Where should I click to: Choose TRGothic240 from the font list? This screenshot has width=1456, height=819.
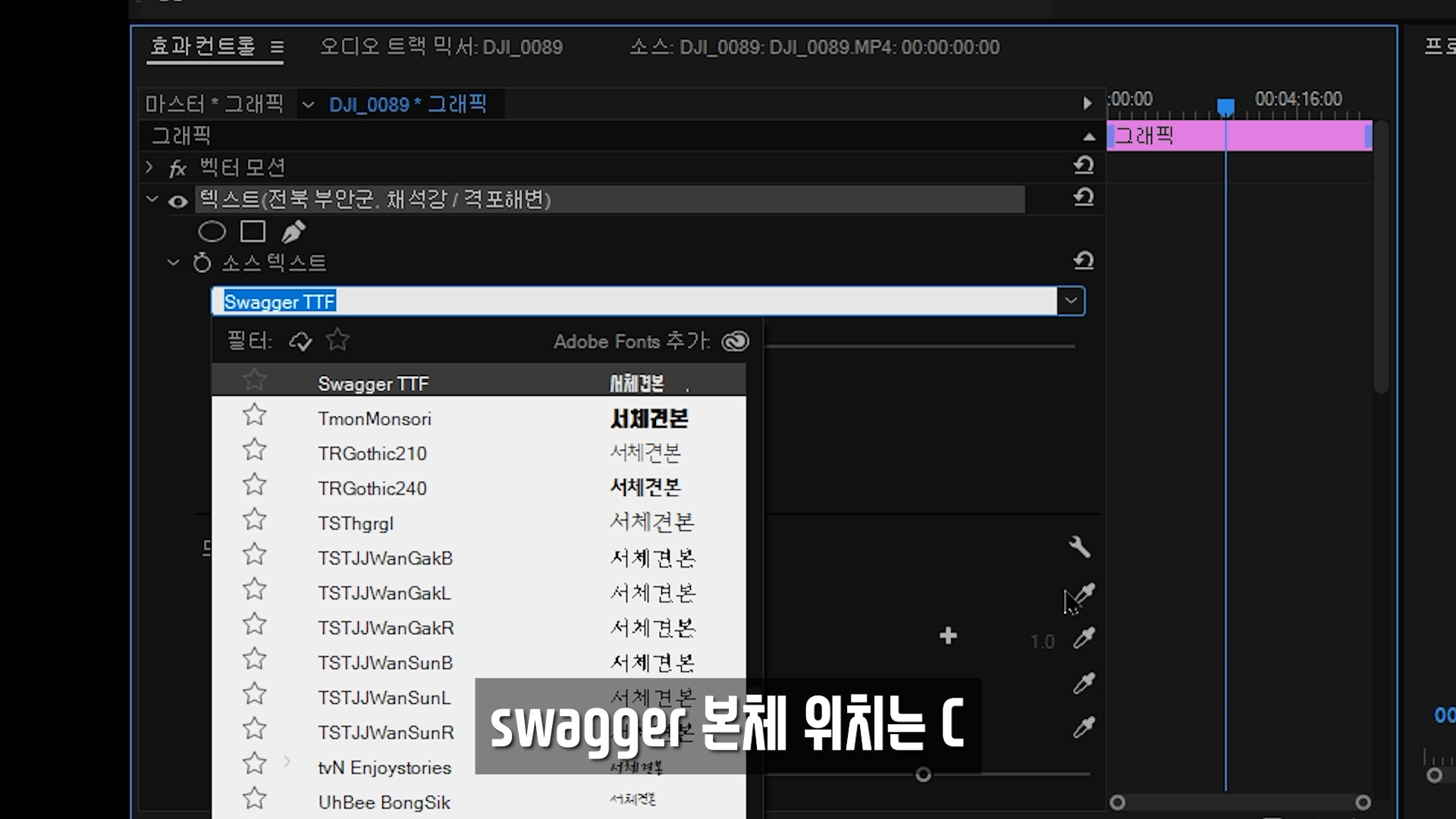tap(372, 488)
